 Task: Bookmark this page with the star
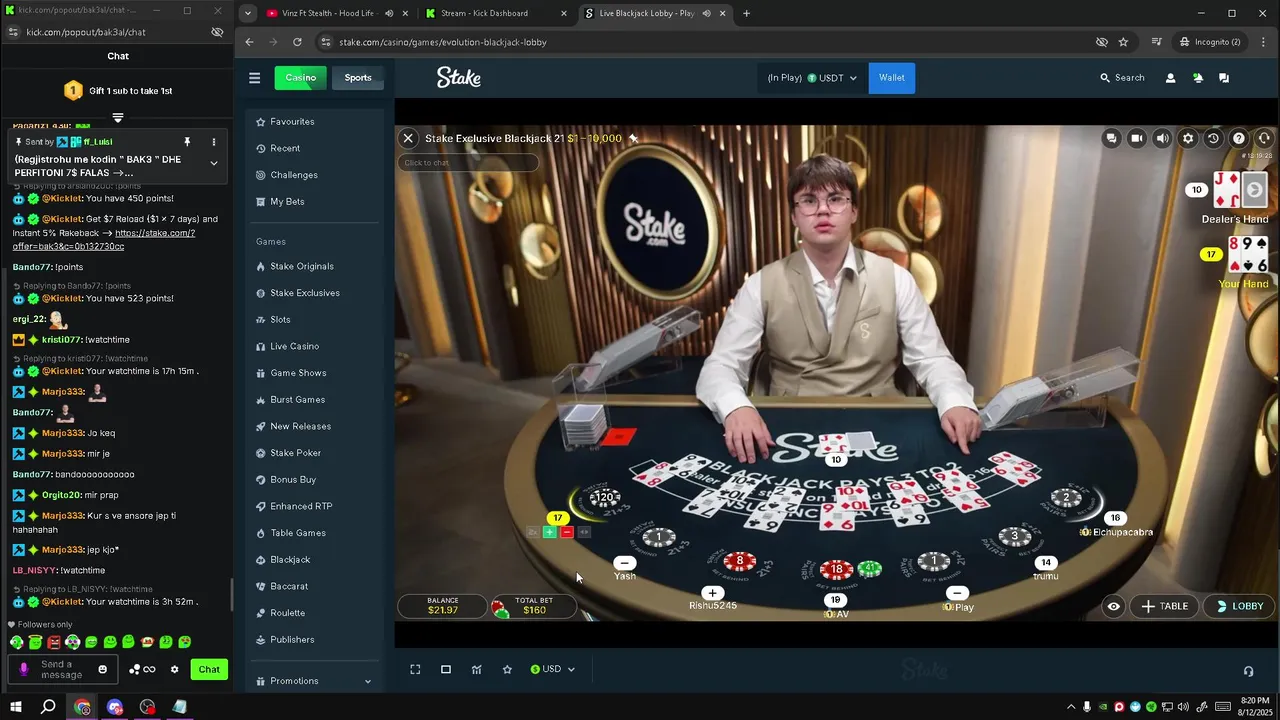point(1123,42)
